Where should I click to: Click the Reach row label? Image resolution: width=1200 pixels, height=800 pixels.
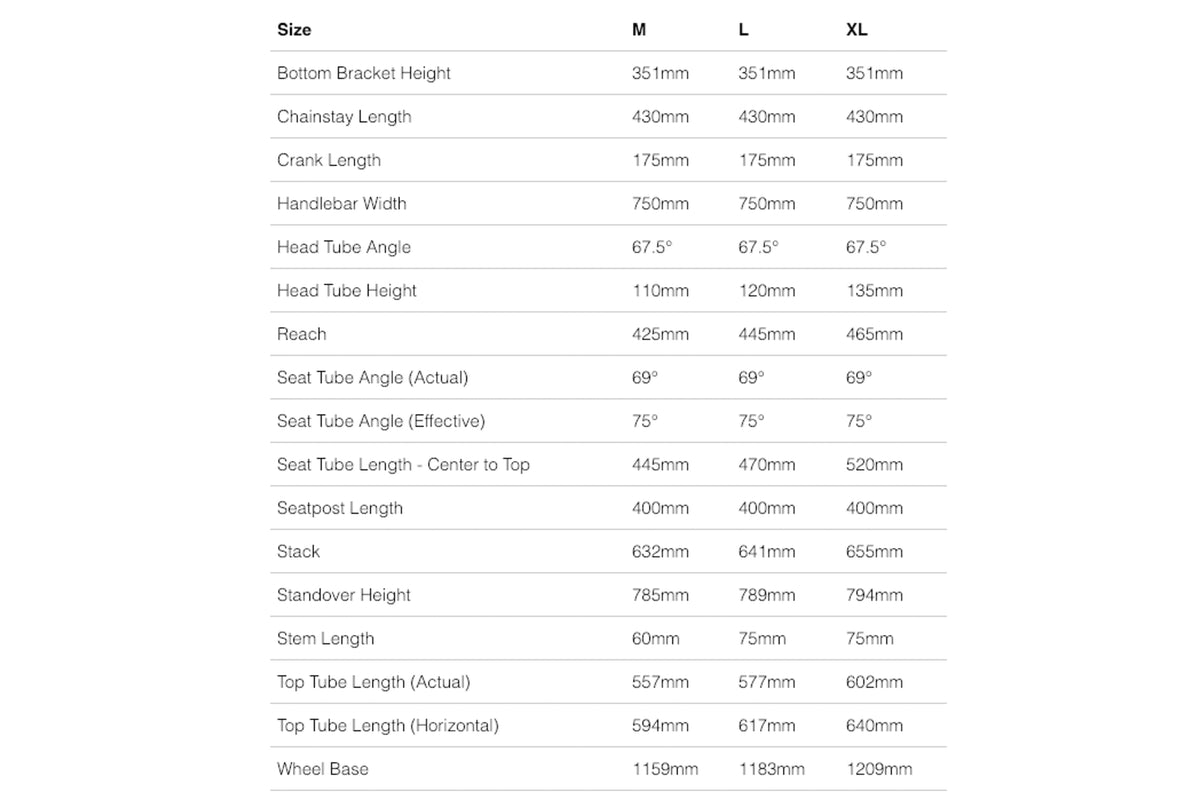pyautogui.click(x=301, y=334)
